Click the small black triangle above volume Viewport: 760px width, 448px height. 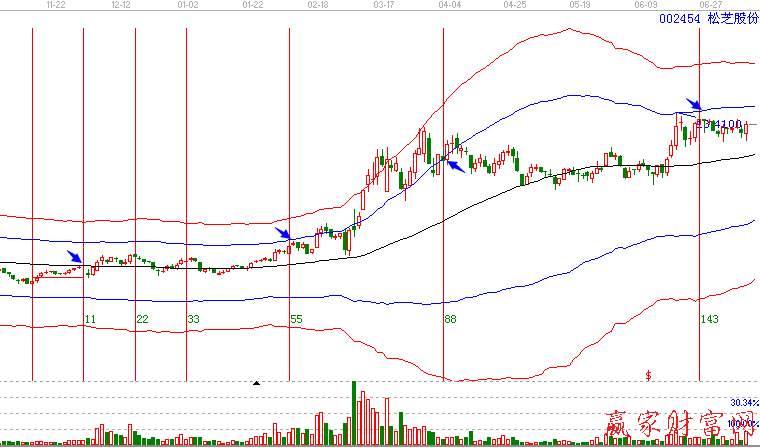pos(256,383)
